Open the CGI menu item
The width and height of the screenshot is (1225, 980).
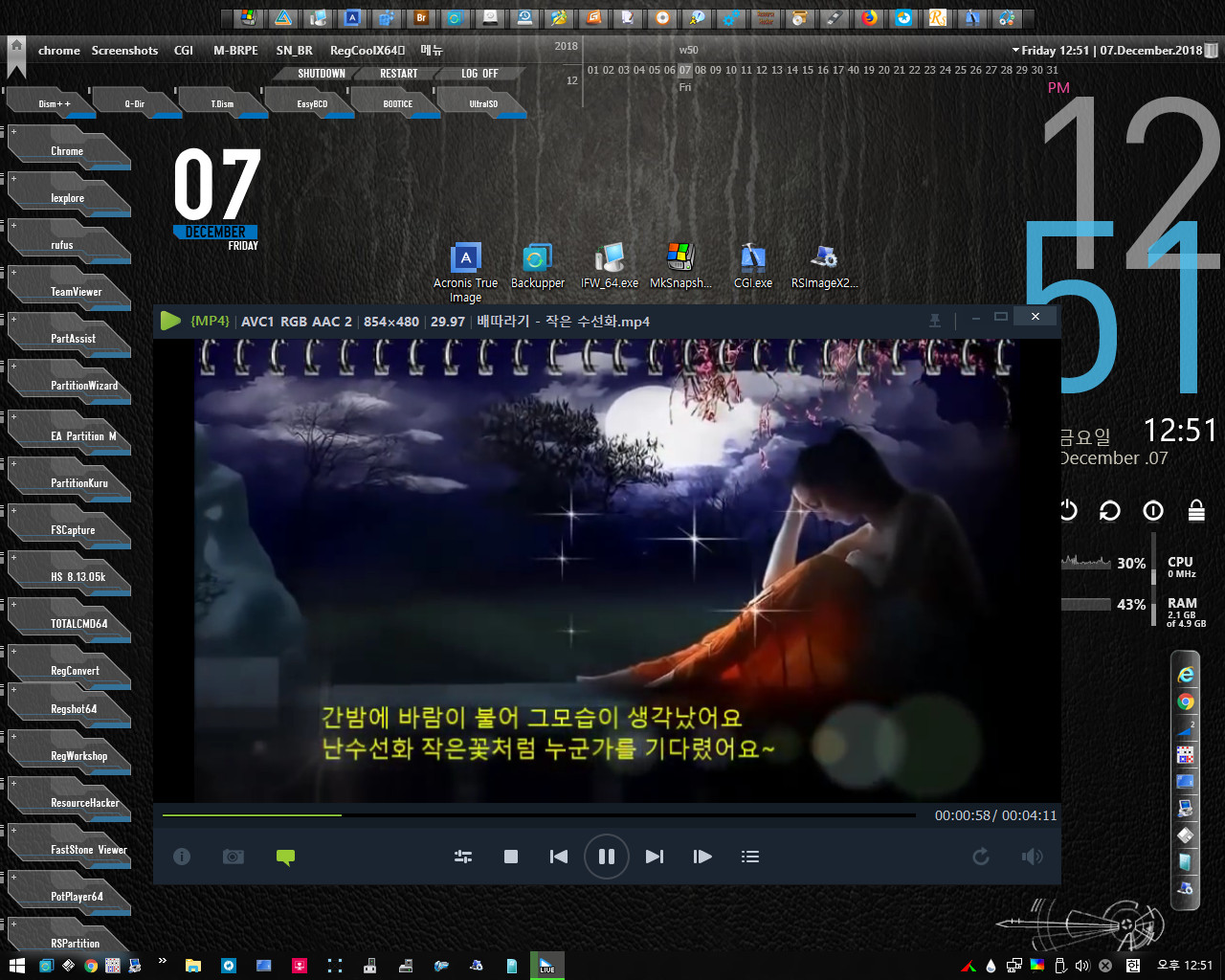(x=184, y=51)
